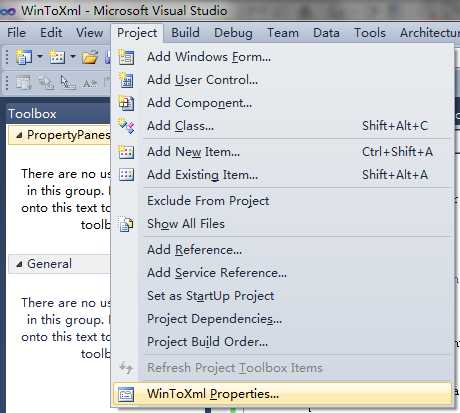This screenshot has height=413, width=460.
Task: Open the Edit menu
Action: [x=51, y=33]
